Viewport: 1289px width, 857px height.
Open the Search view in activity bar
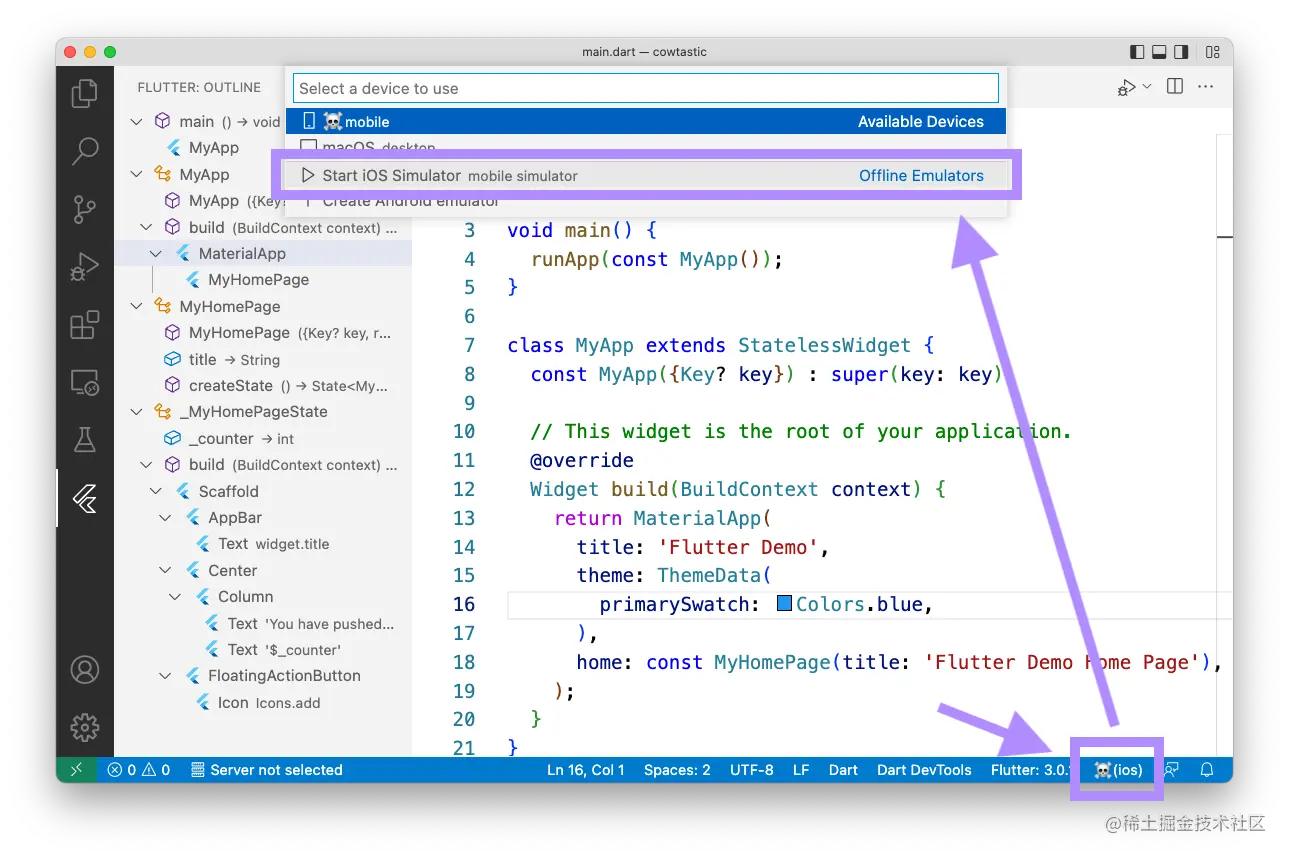pos(85,151)
